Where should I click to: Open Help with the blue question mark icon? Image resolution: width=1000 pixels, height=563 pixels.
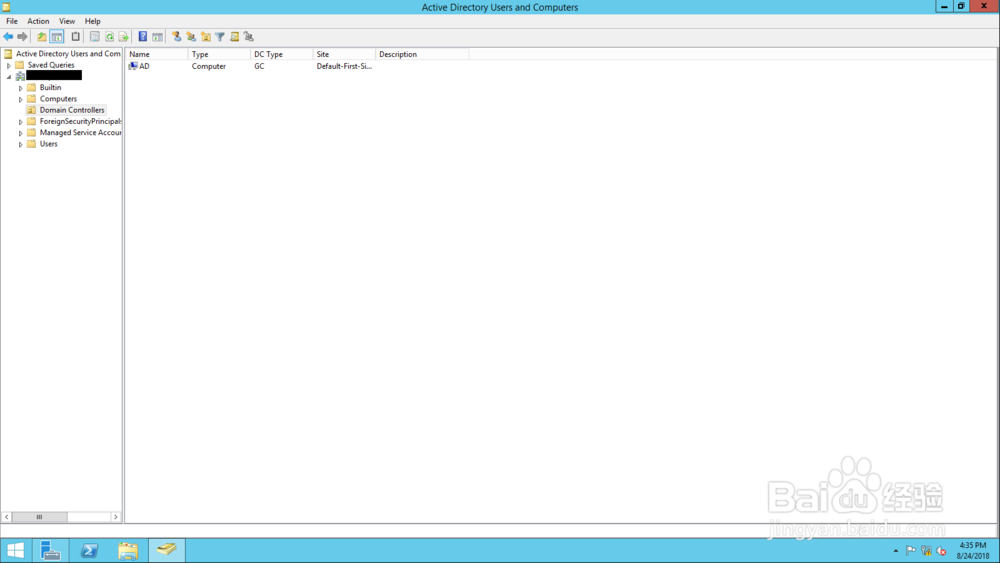[143, 37]
